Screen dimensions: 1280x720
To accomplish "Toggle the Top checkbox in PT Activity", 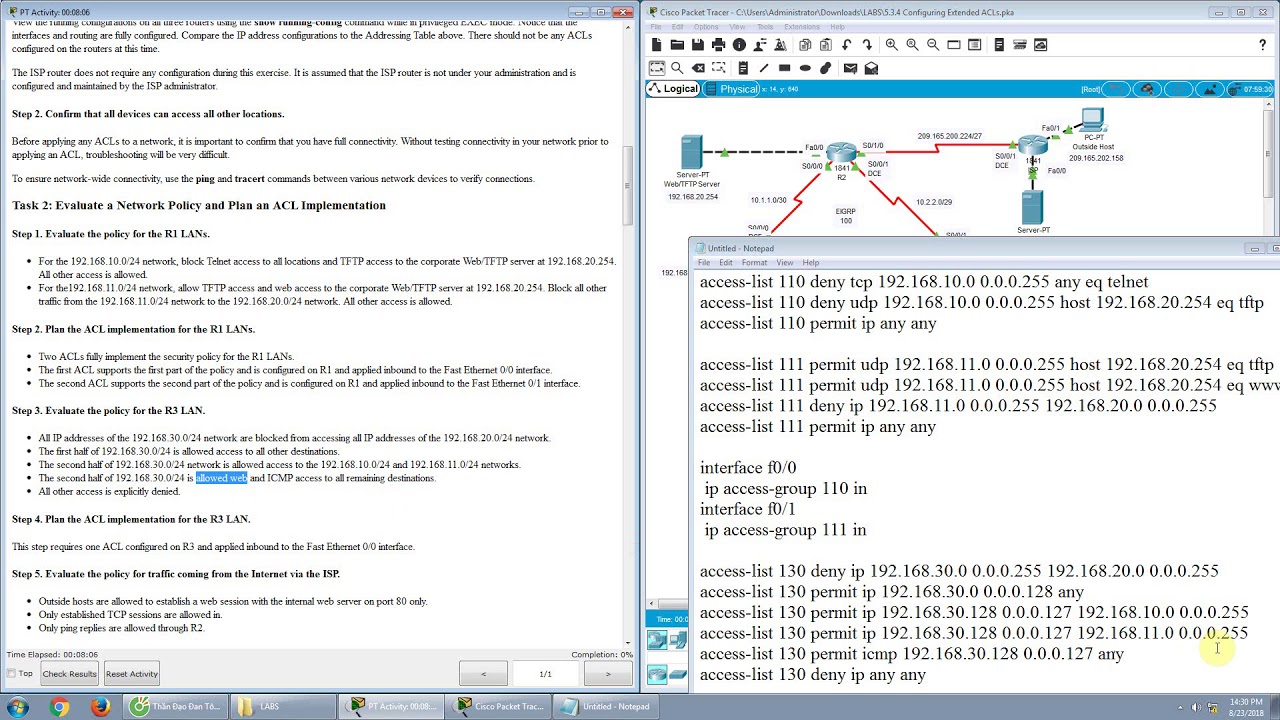I will coord(11,673).
